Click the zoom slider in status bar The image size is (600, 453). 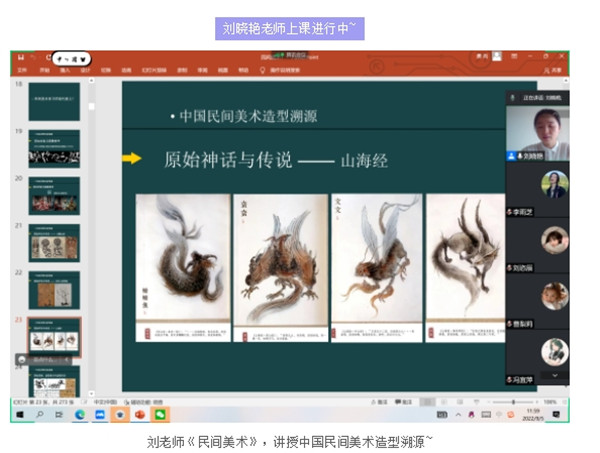(x=513, y=402)
